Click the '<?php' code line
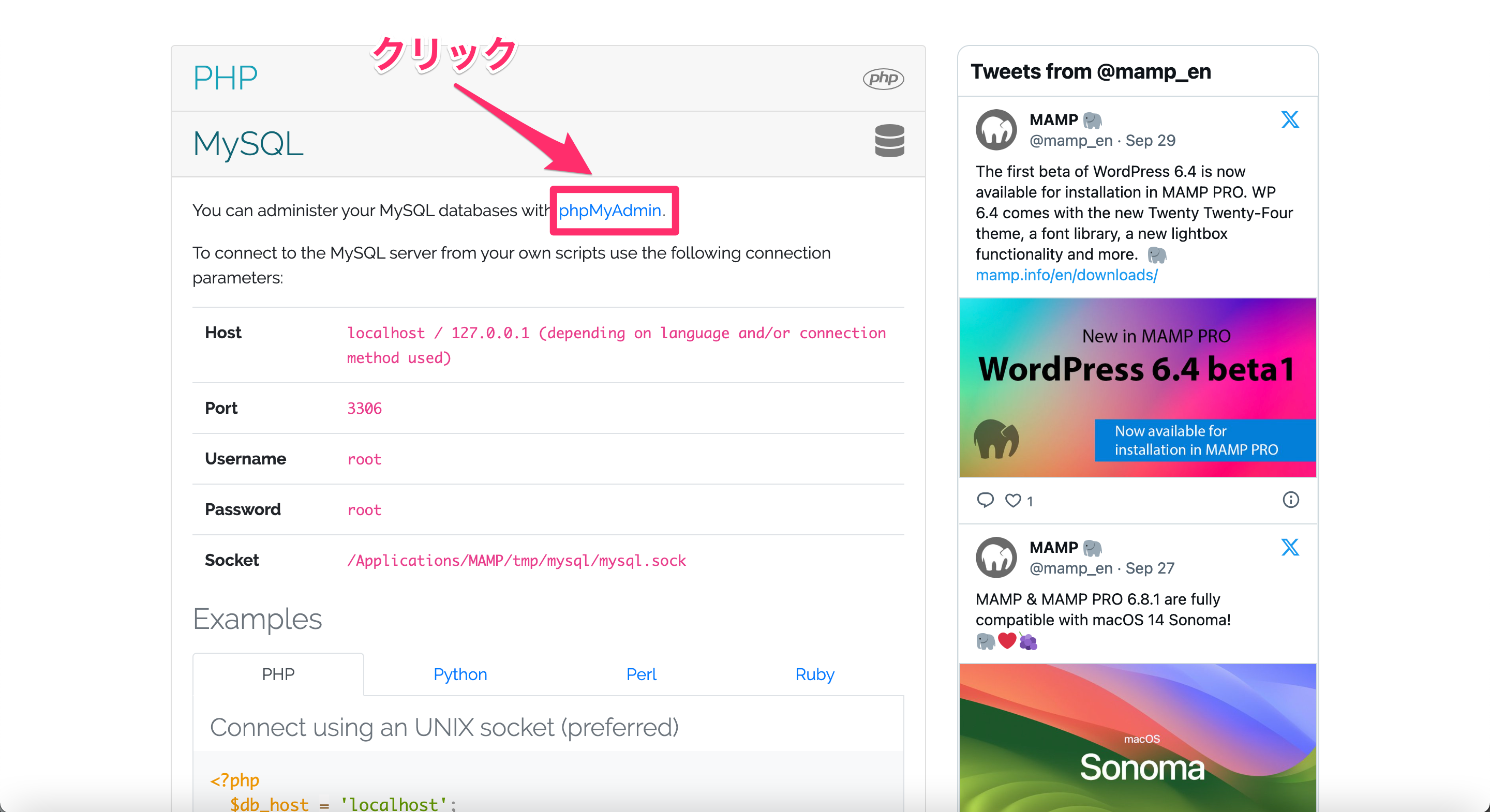Viewport: 1490px width, 812px height. pos(234,780)
